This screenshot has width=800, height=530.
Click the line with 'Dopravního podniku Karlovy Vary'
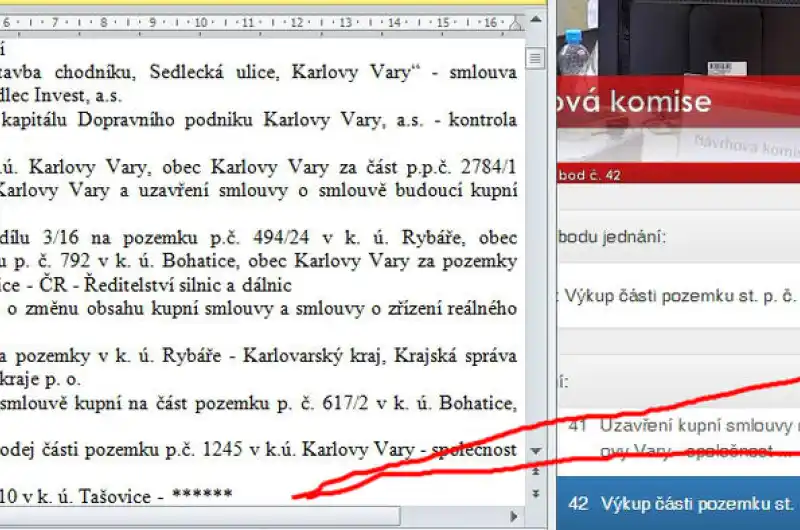pyautogui.click(x=258, y=119)
